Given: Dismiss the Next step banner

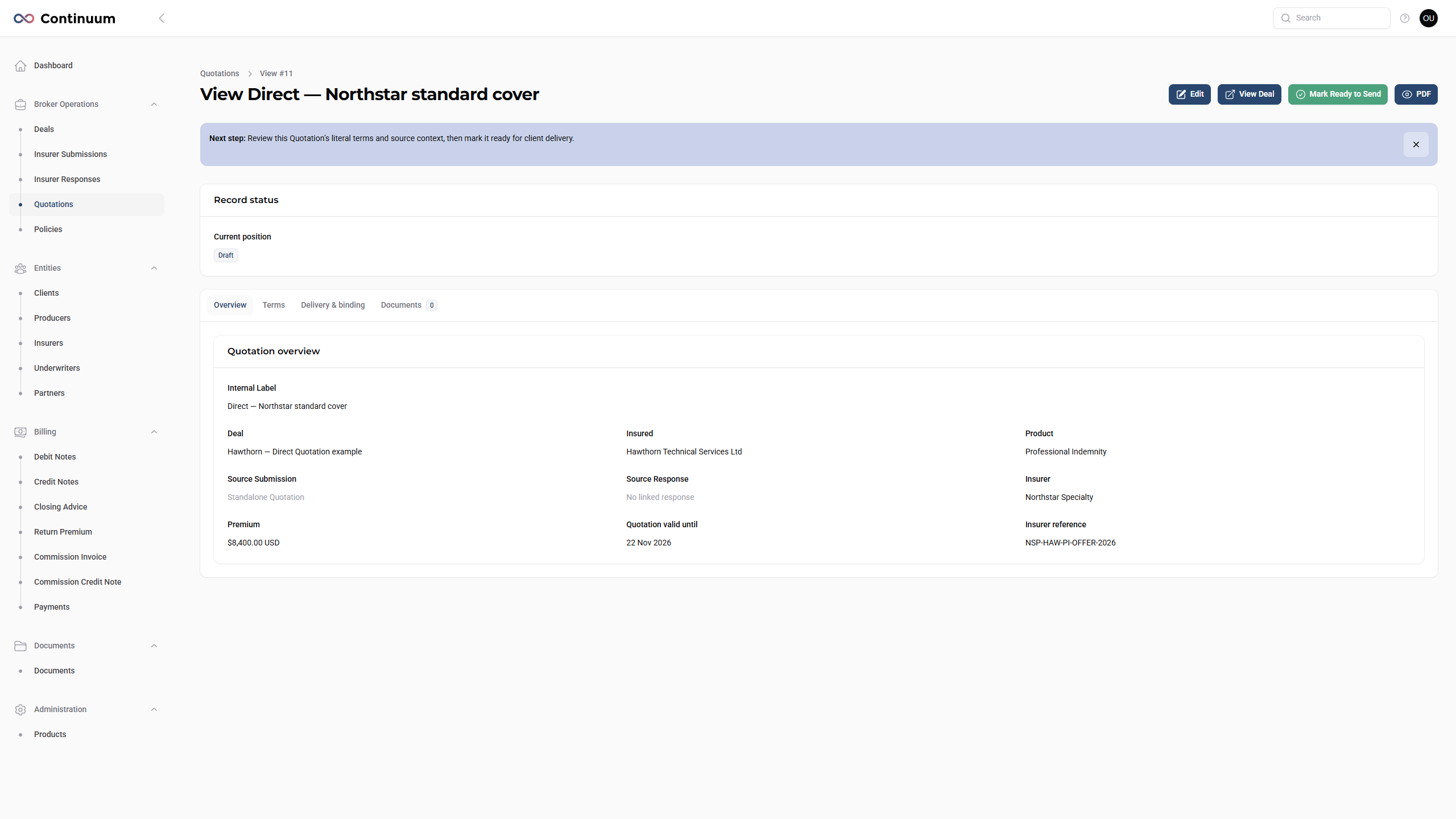Looking at the screenshot, I should click(x=1416, y=144).
